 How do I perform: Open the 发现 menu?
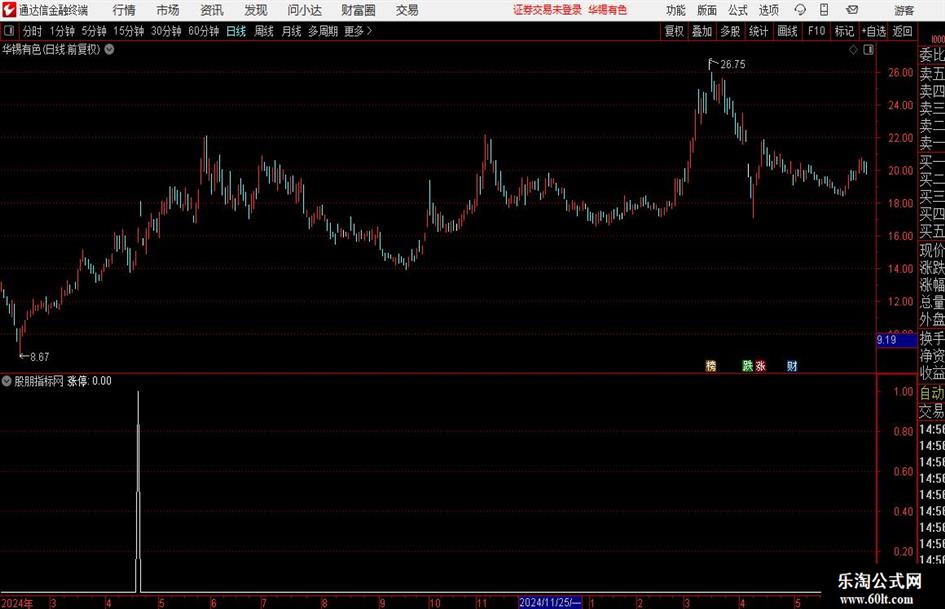(256, 10)
